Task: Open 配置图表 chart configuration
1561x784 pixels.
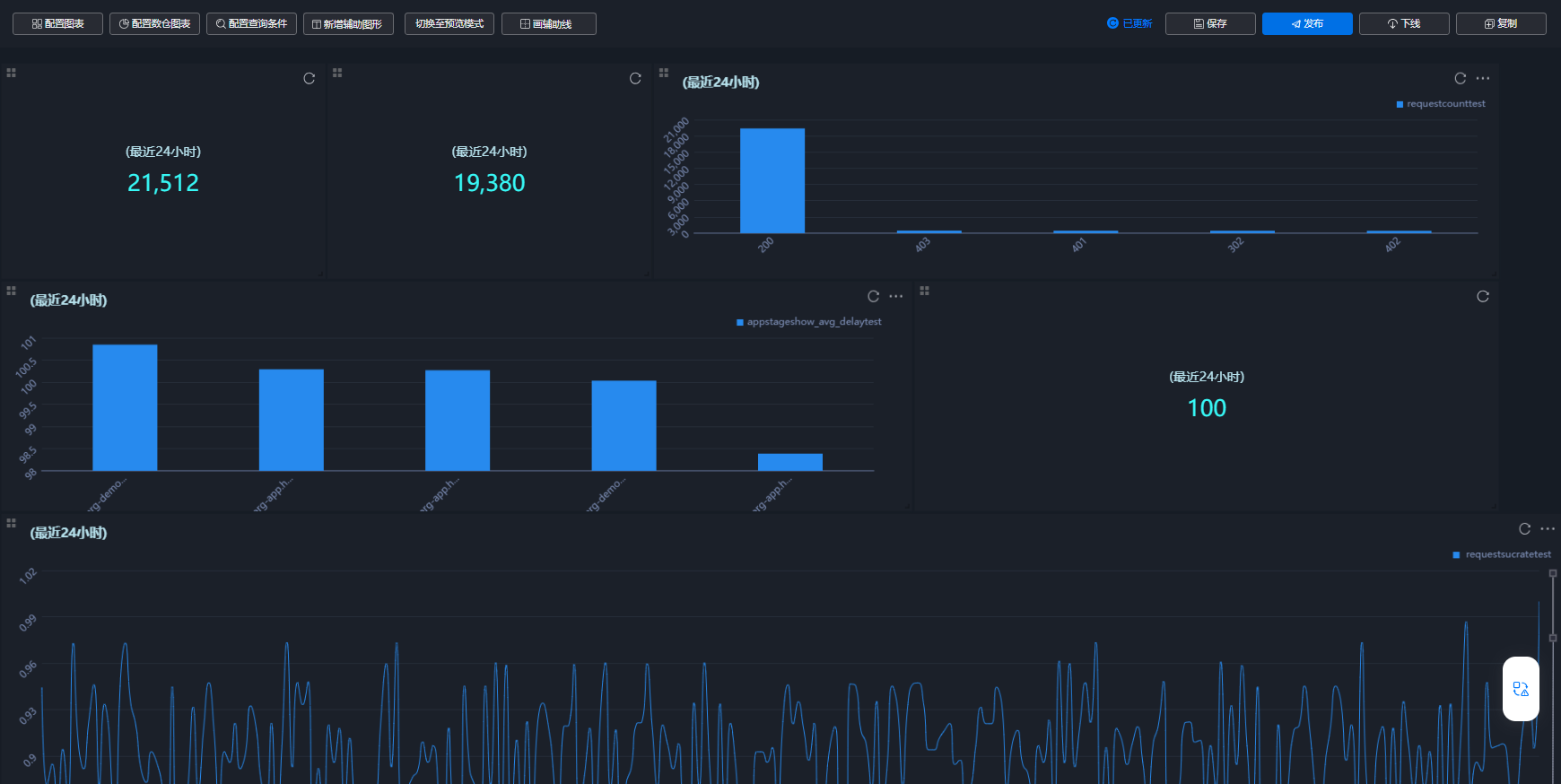Action: coord(57,24)
